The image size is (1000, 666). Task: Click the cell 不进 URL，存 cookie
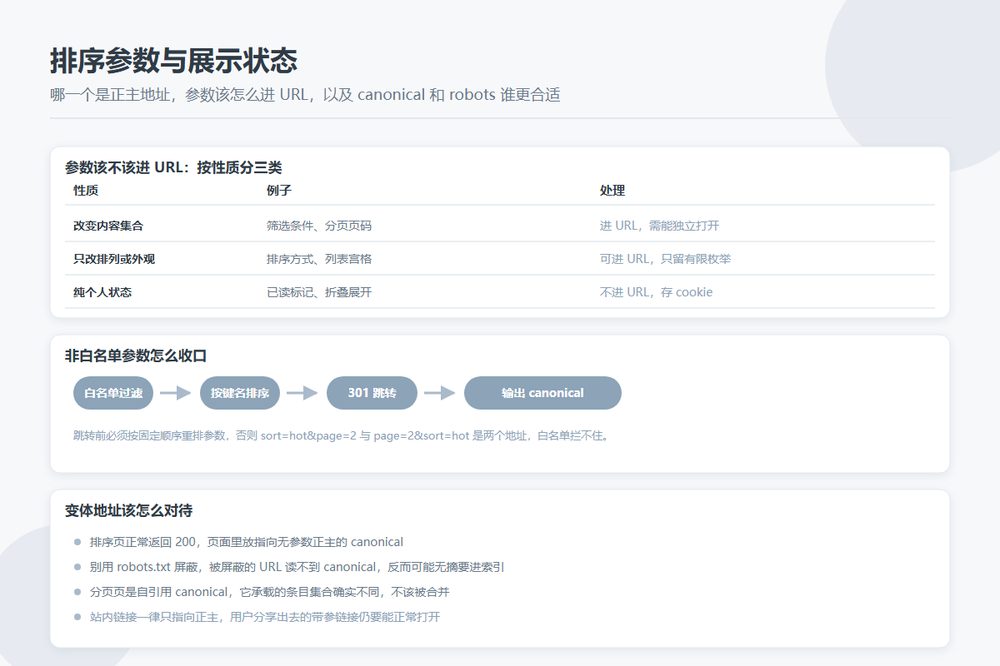click(x=656, y=292)
